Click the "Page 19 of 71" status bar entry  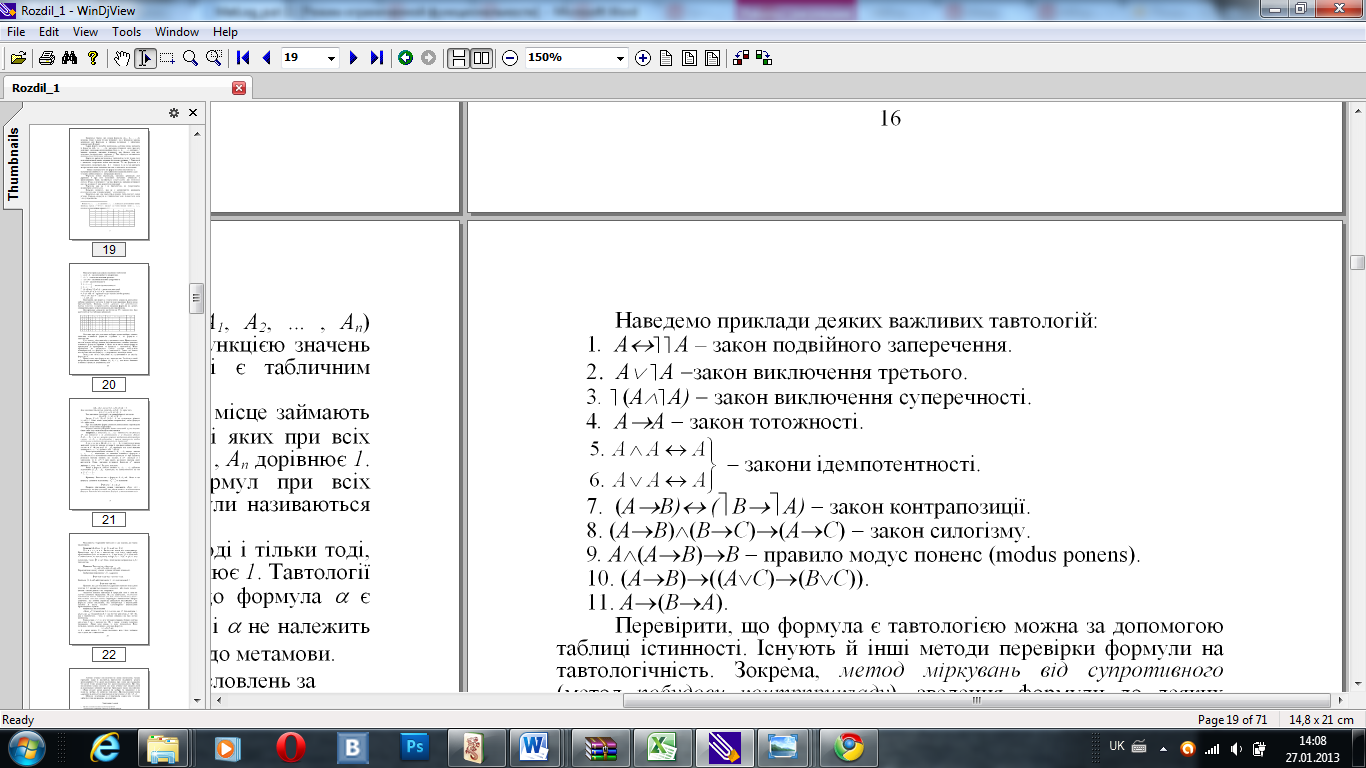point(1232,720)
